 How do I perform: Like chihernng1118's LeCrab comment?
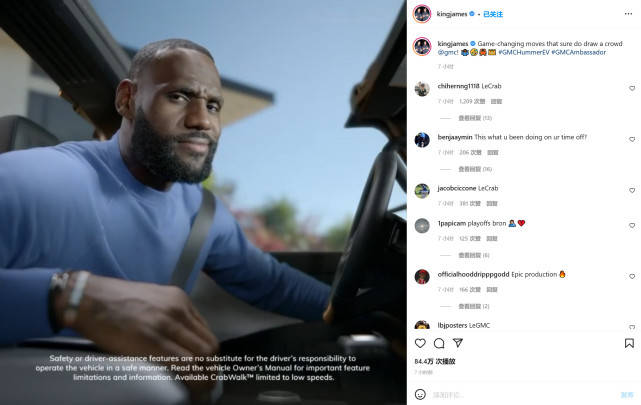[632, 88]
